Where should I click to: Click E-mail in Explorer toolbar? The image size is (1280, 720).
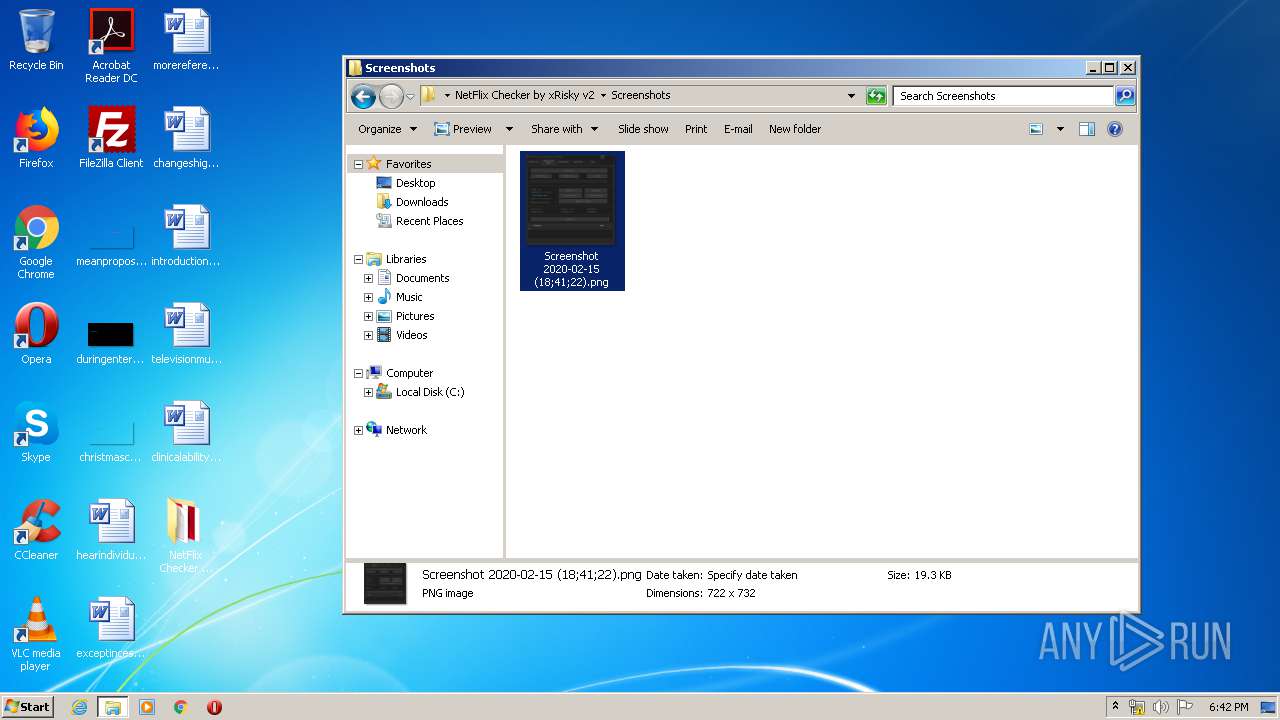pos(738,129)
